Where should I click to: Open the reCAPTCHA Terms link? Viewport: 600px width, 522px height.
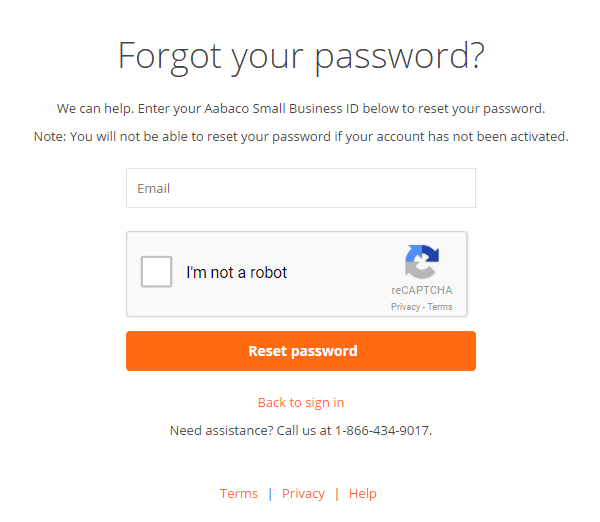coord(440,307)
